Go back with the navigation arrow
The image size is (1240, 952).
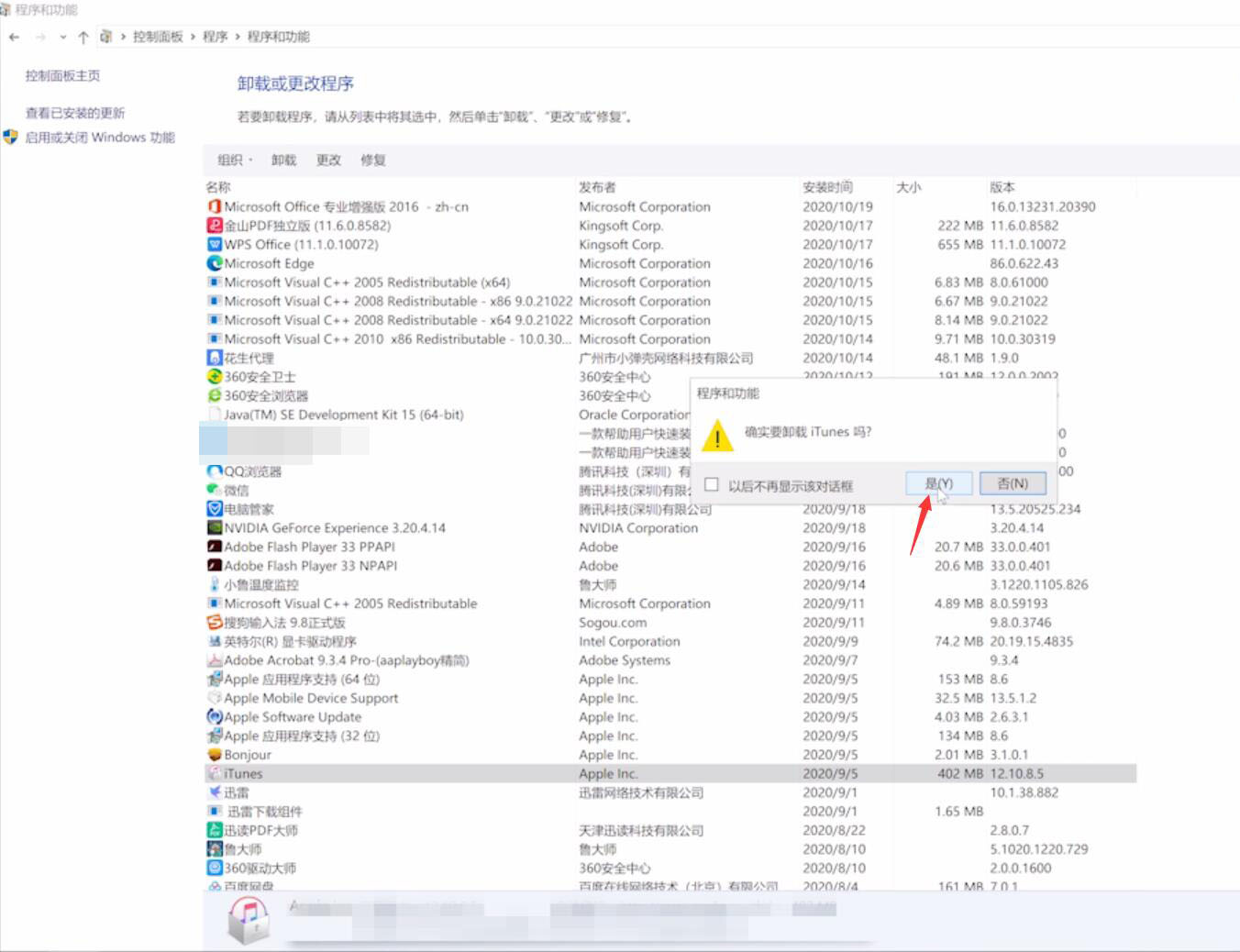[14, 37]
